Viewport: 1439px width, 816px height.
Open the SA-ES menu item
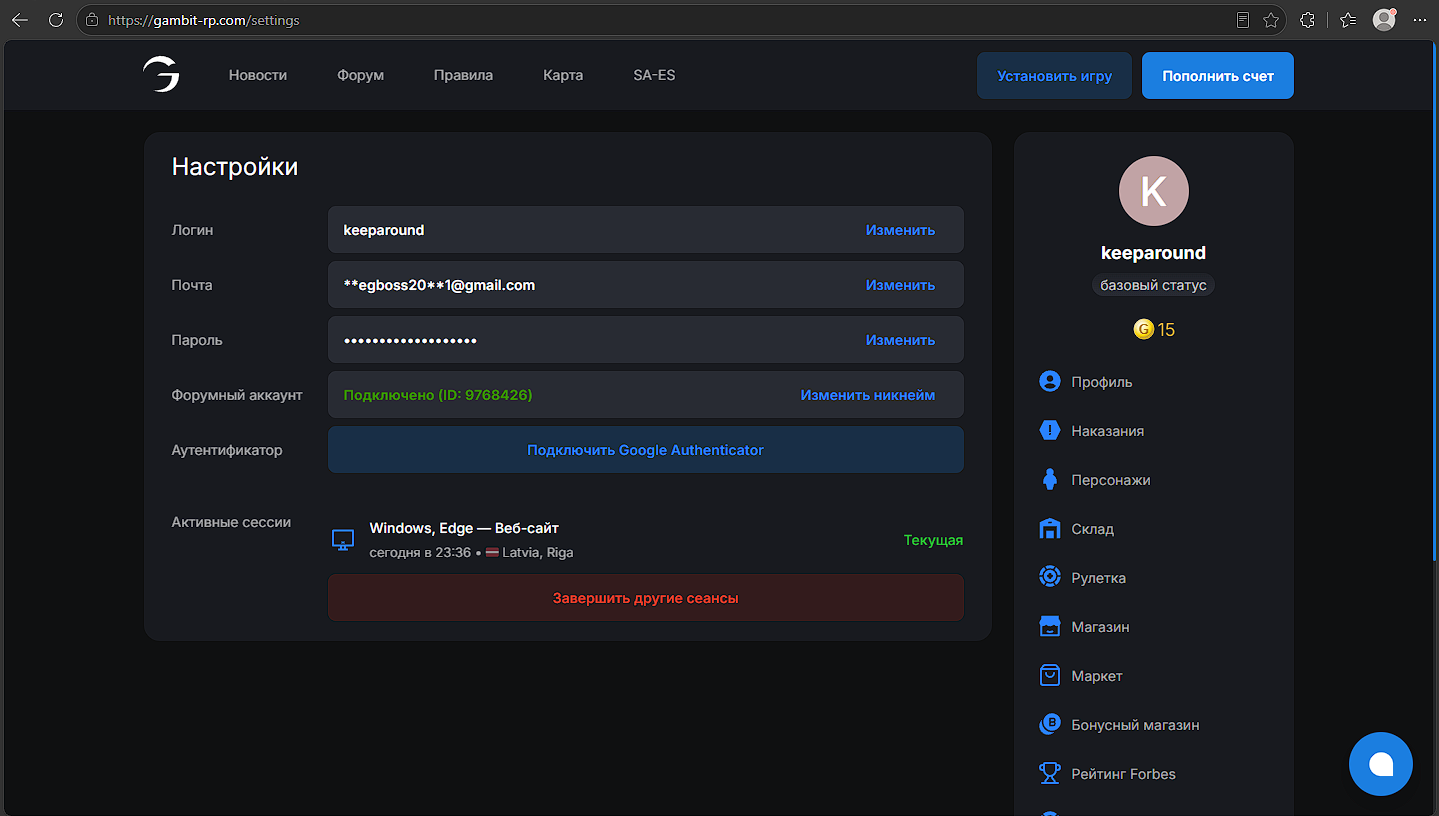coord(654,75)
